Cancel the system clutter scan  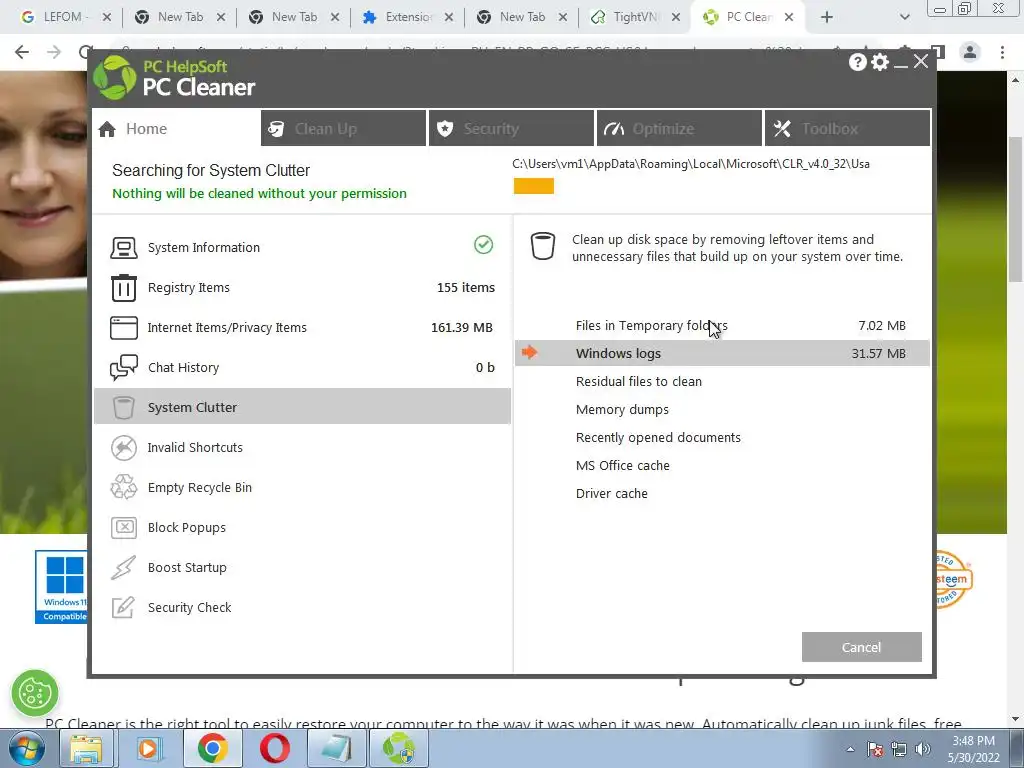pyautogui.click(x=861, y=647)
